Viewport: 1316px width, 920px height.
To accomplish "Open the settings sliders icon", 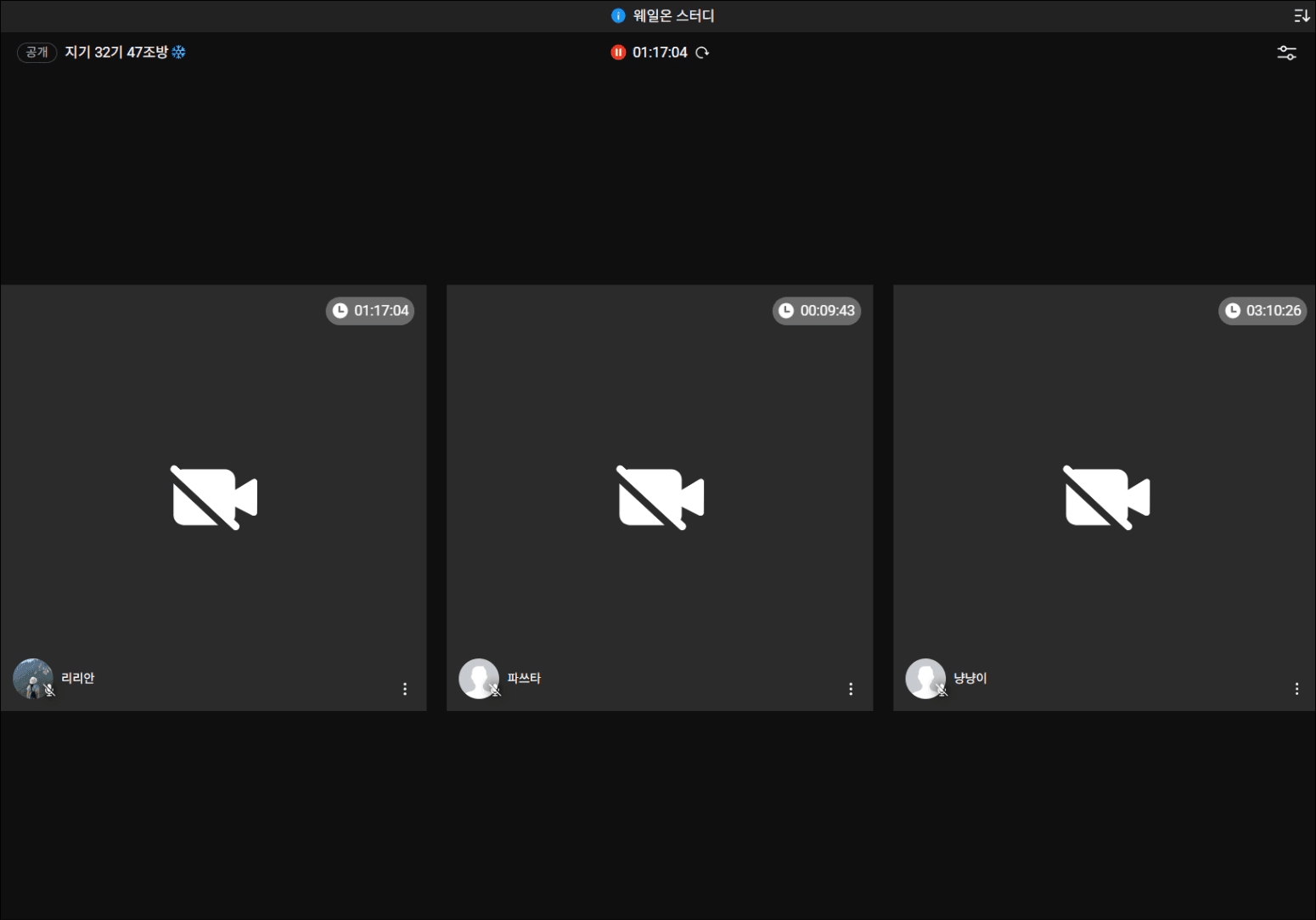I will (x=1287, y=53).
